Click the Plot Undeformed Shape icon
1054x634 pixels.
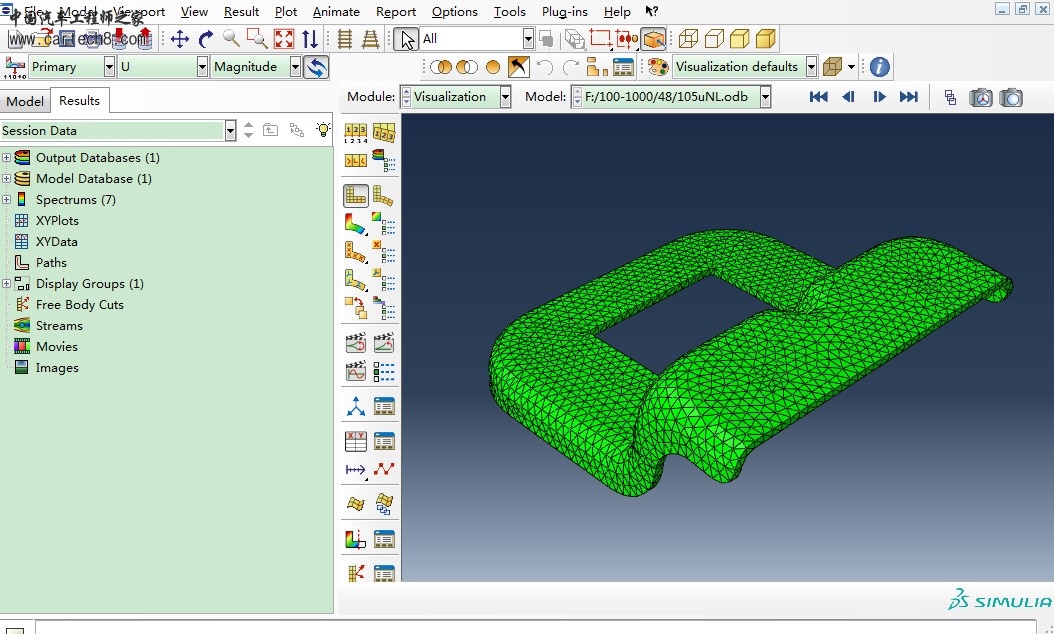355,196
